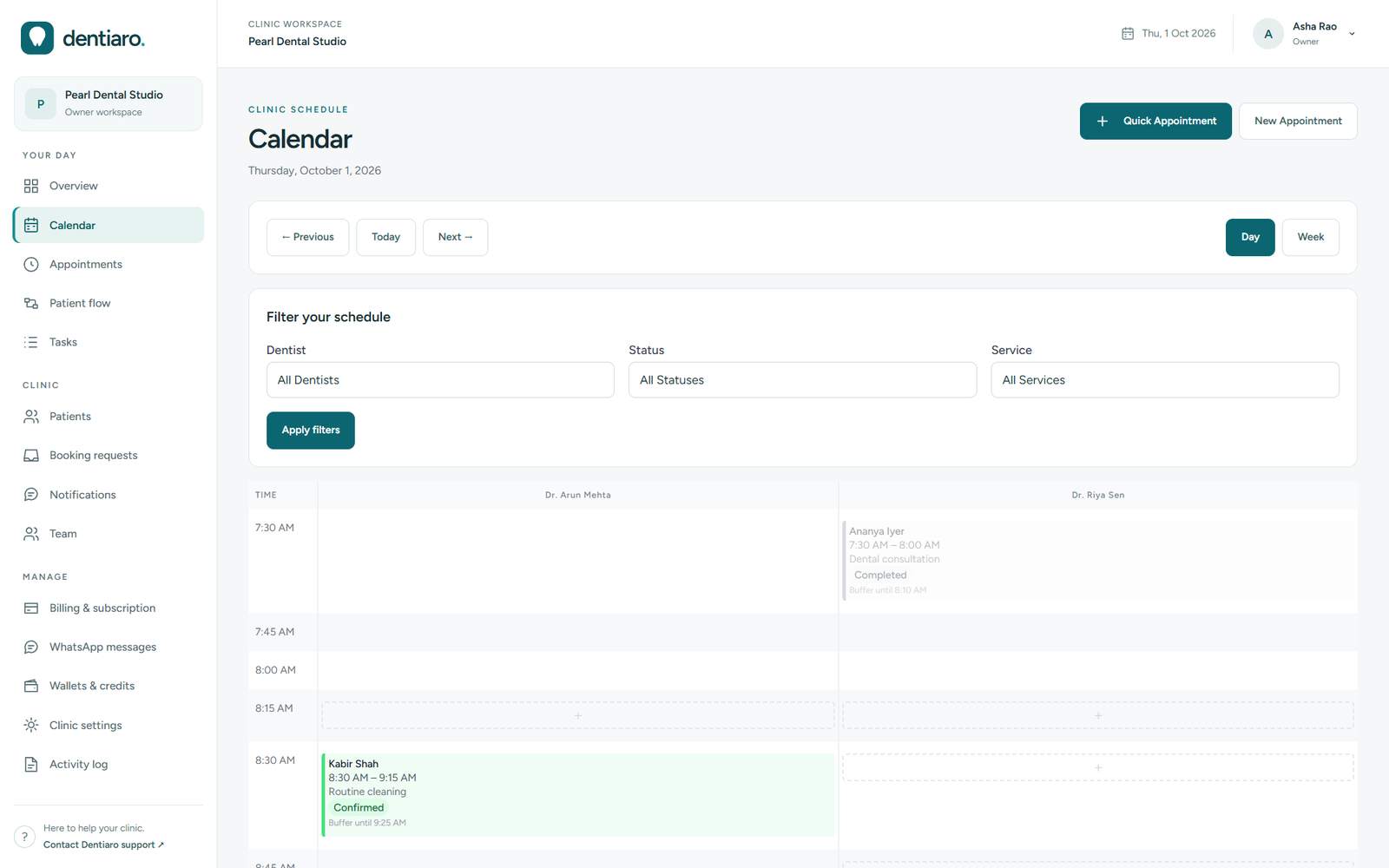Go to the Next day
Screen dimensions: 1389x868
(x=456, y=237)
